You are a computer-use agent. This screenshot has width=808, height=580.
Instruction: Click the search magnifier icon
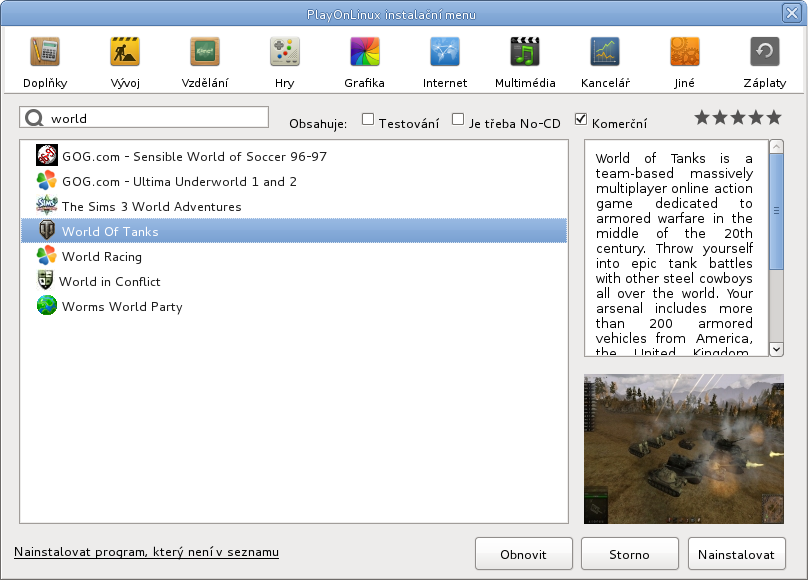[x=34, y=118]
